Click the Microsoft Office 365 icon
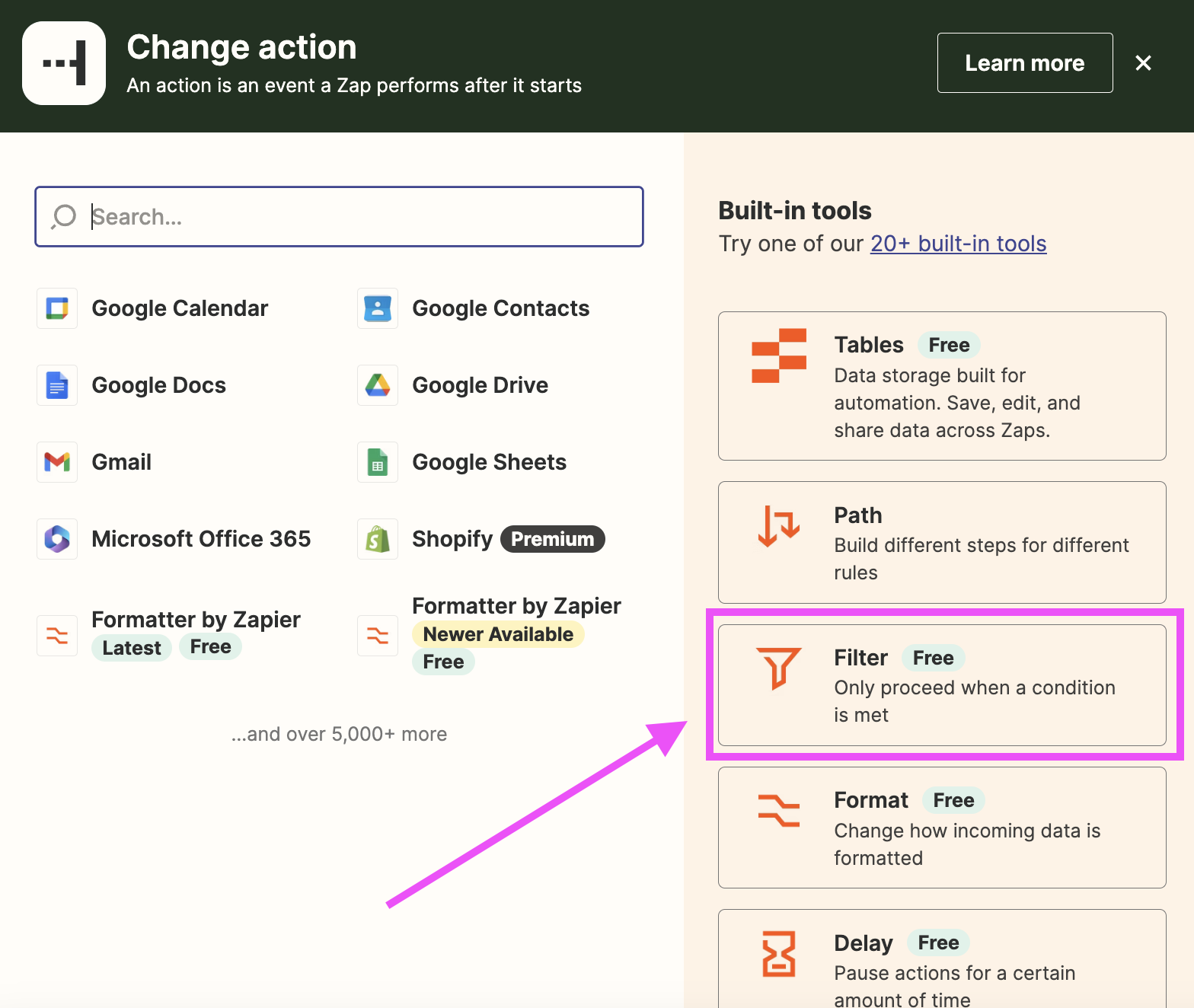Image resolution: width=1194 pixels, height=1008 pixels. 57,539
